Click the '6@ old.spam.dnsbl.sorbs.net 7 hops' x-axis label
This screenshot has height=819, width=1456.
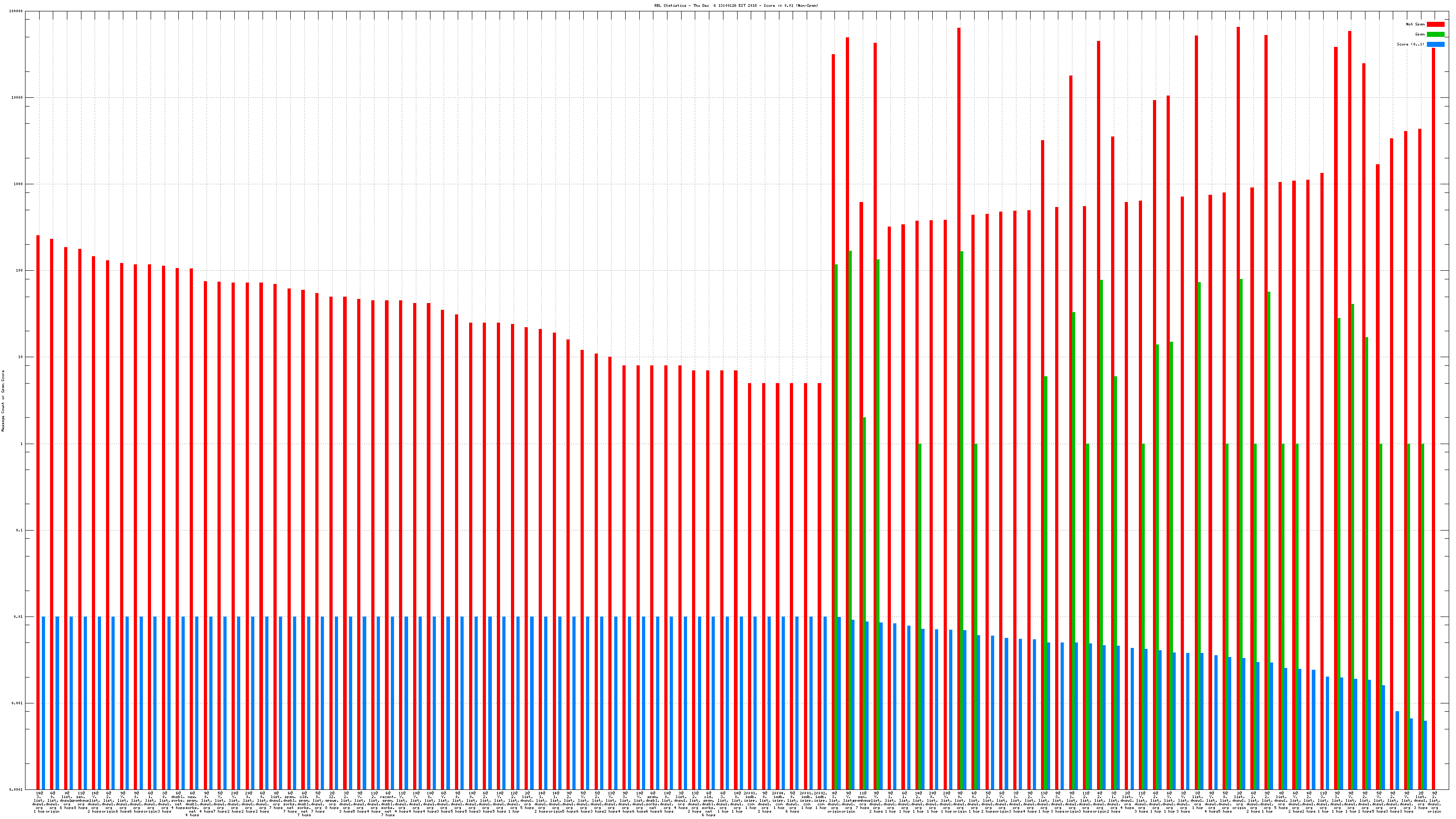304,804
